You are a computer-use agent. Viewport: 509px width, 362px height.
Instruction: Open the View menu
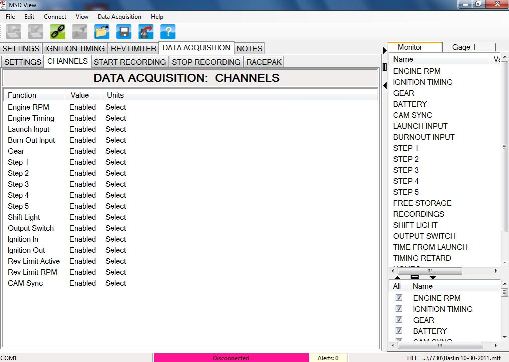click(82, 16)
